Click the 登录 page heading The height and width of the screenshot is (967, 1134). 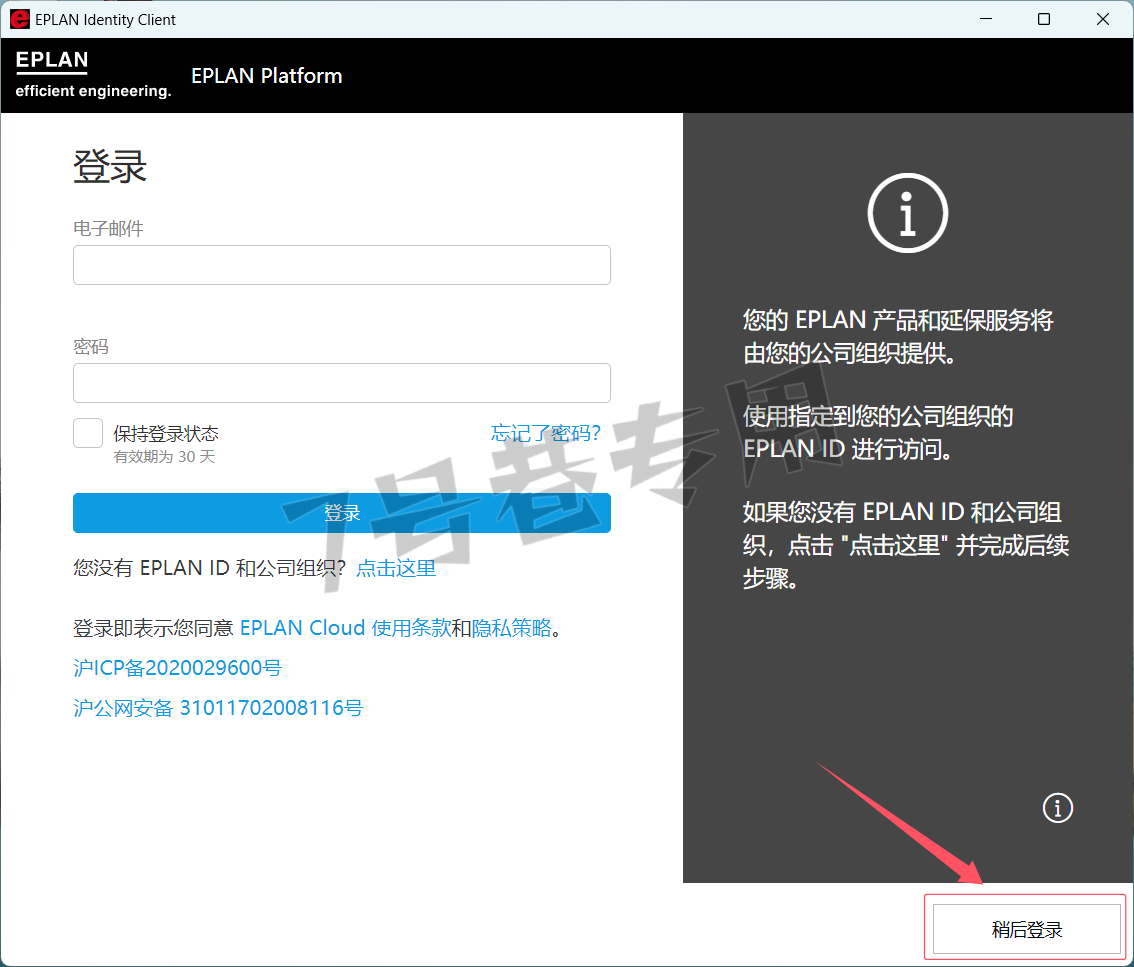(110, 167)
